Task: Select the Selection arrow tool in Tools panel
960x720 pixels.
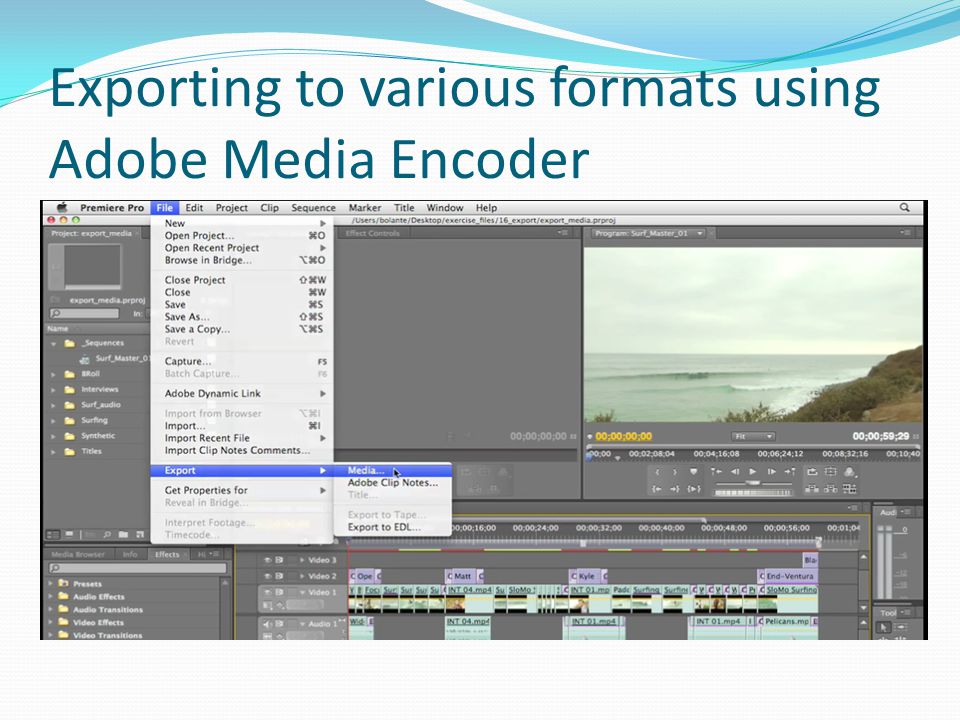Action: coord(883,627)
